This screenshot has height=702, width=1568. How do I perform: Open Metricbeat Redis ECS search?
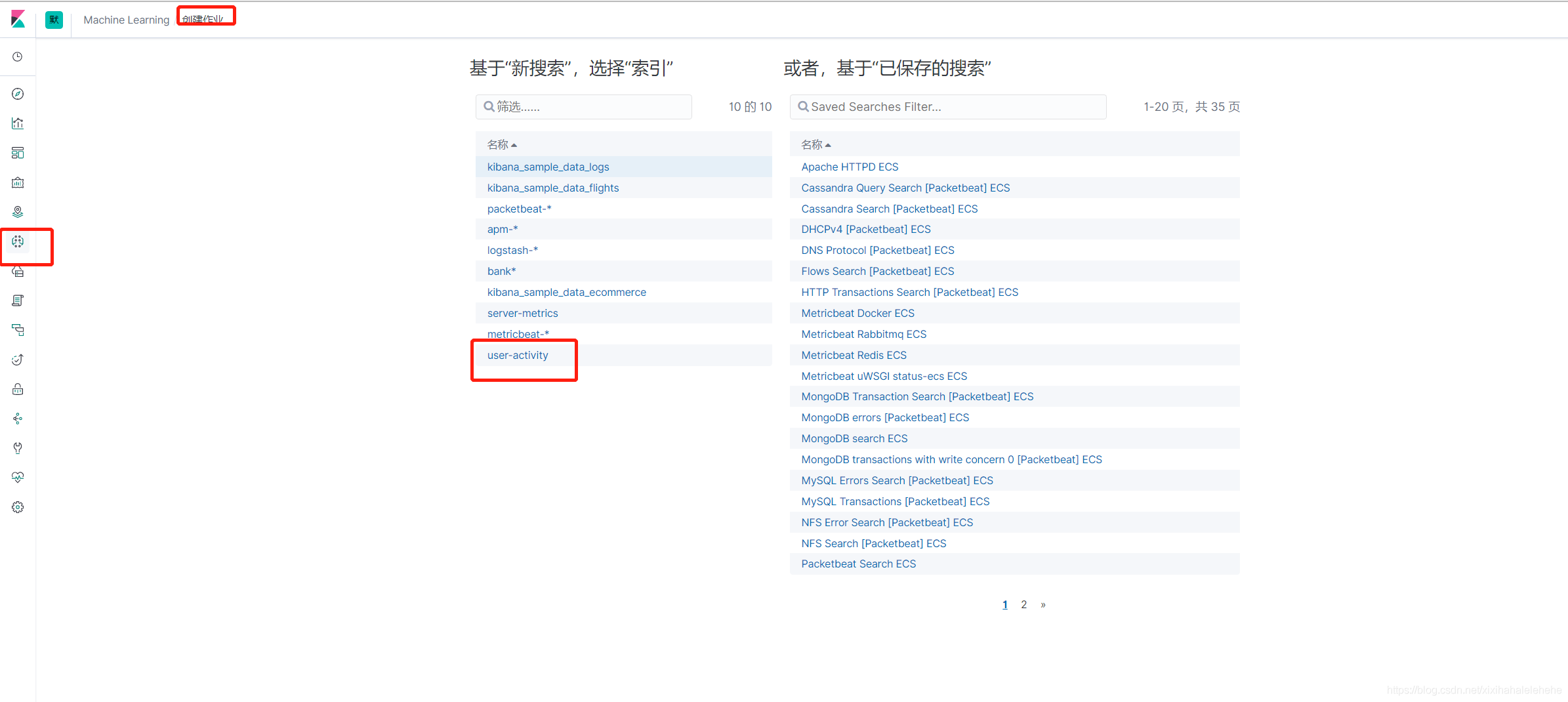pyautogui.click(x=854, y=355)
